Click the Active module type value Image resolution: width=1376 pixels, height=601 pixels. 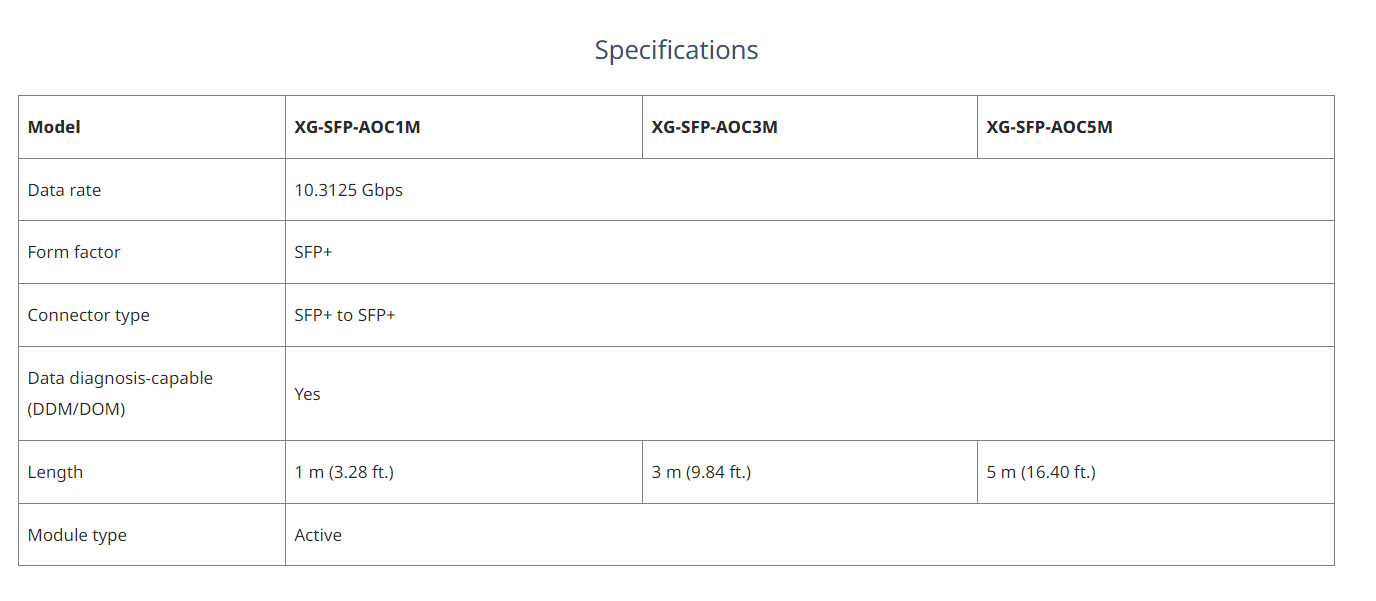point(318,535)
